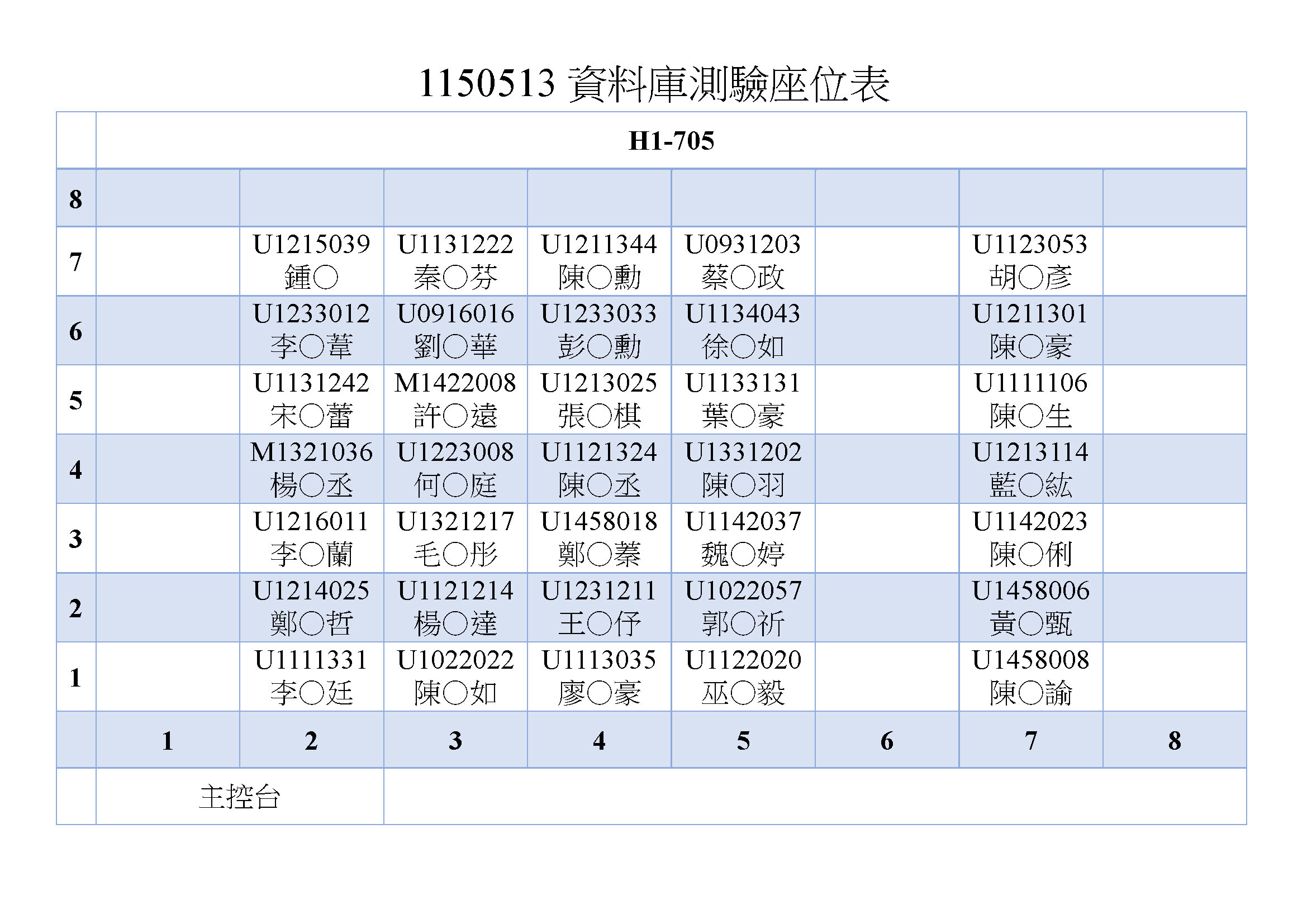Click row header number 5
Image resolution: width=1307 pixels, height=924 pixels.
pyautogui.click(x=75, y=400)
